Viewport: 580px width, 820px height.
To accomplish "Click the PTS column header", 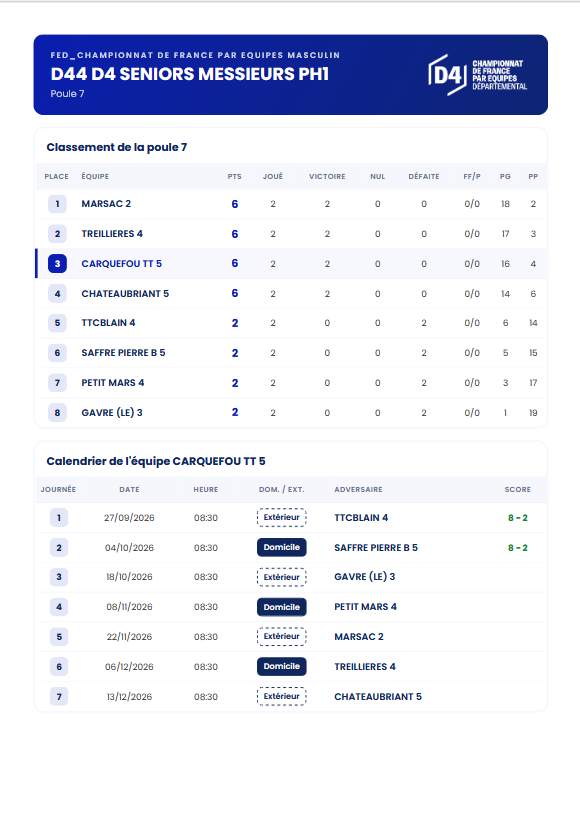I will (234, 176).
